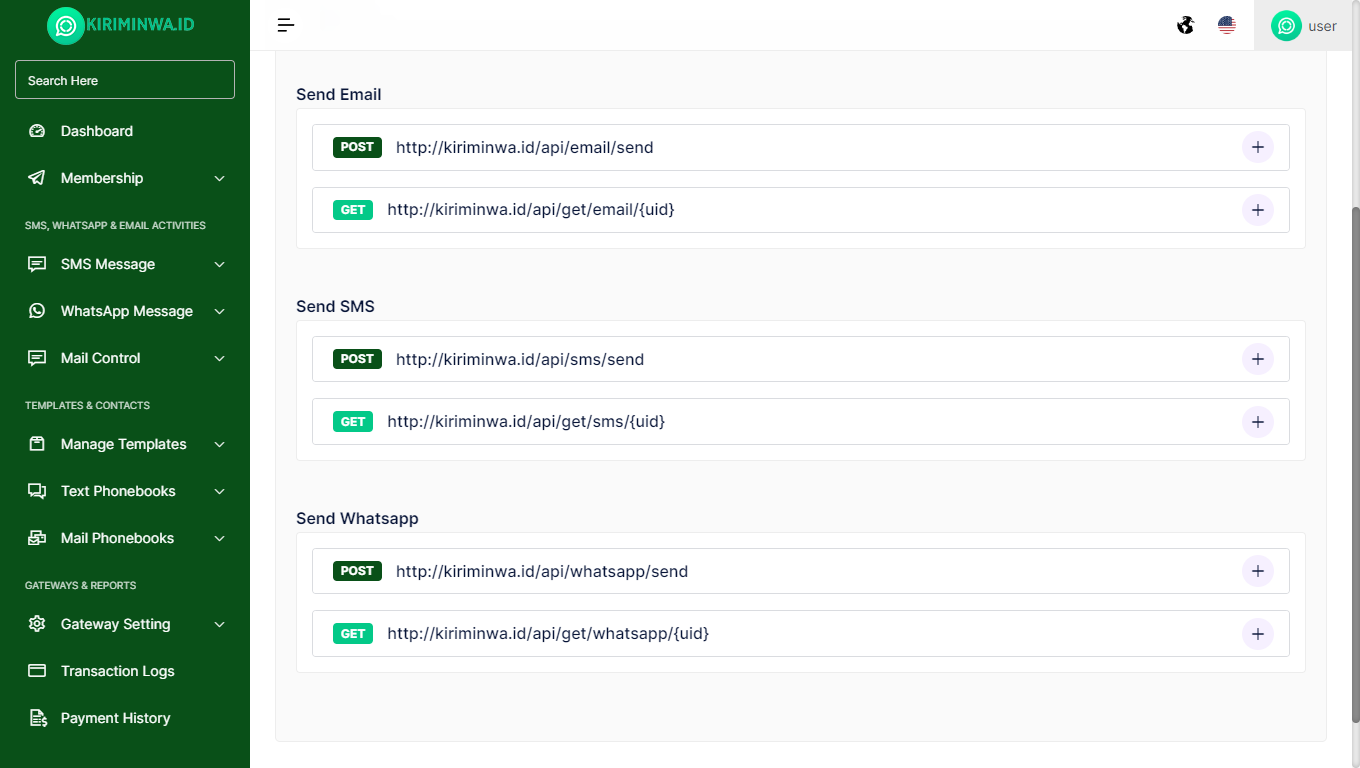1360x768 pixels.
Task: Expand the GET whatsapp/{uid} endpoint plus
Action: (x=1258, y=634)
